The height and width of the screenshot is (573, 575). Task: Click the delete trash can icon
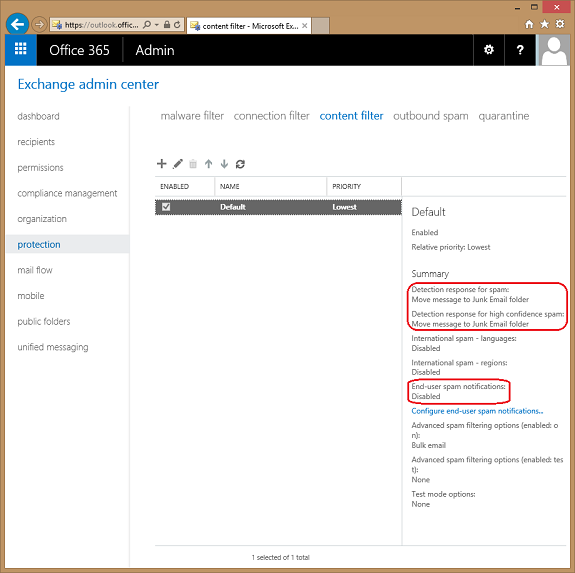pos(193,164)
